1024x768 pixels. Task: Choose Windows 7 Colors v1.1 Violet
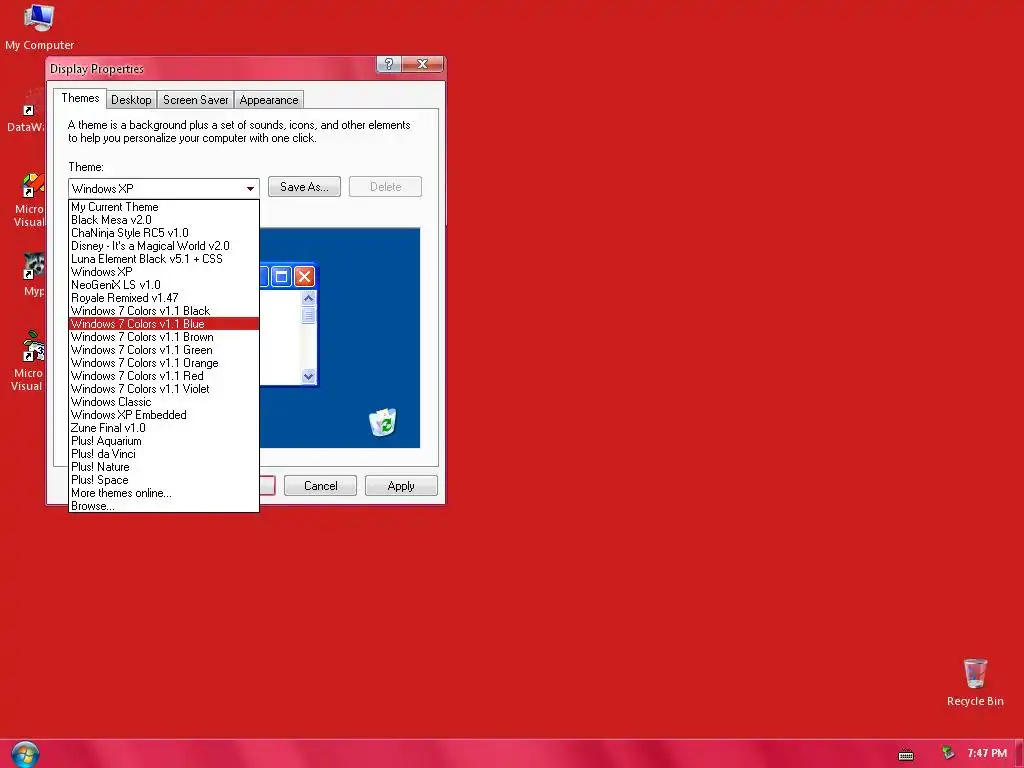click(164, 389)
